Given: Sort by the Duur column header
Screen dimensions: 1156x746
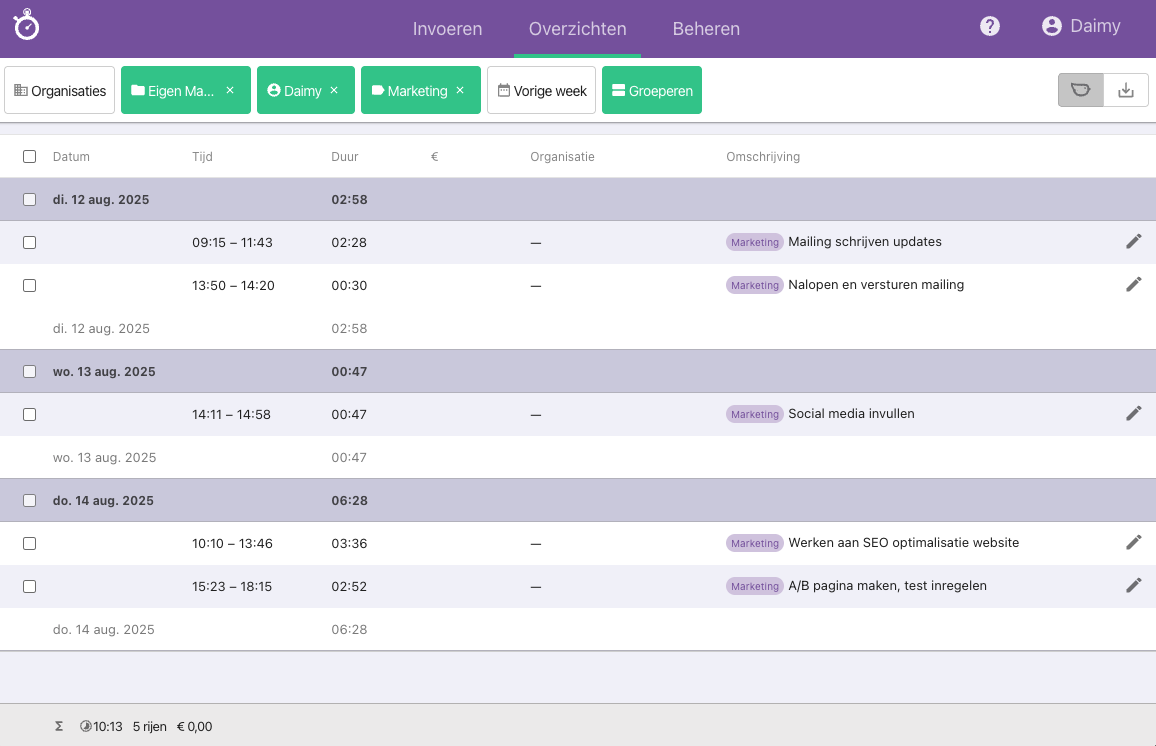Looking at the screenshot, I should coord(345,157).
